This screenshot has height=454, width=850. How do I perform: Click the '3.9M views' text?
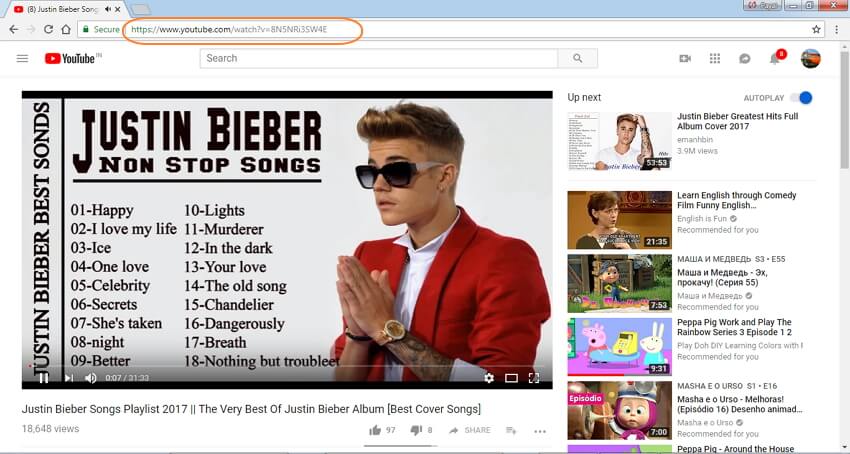point(697,151)
